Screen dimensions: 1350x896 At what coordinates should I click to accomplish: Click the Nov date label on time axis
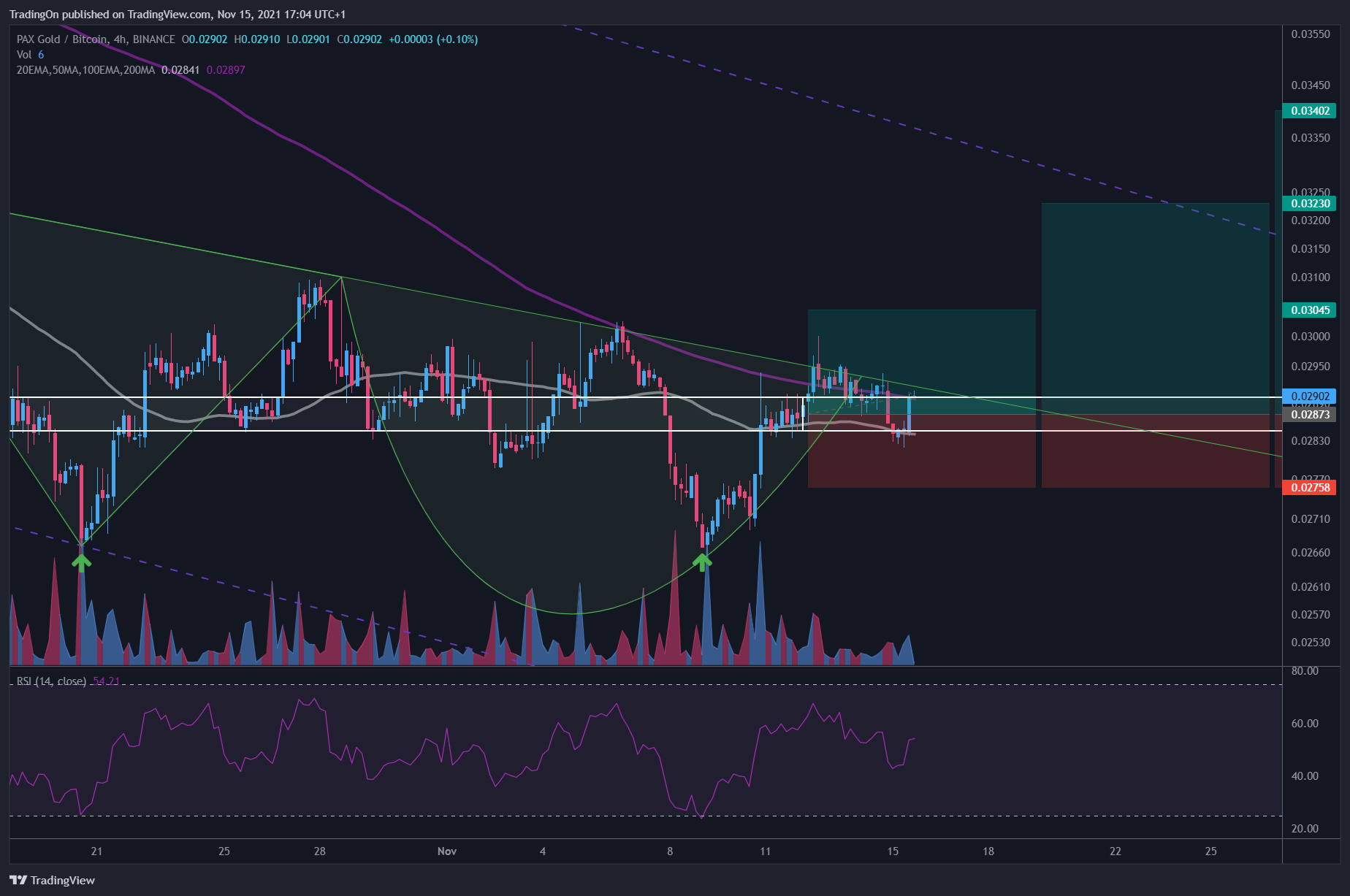pyautogui.click(x=447, y=851)
